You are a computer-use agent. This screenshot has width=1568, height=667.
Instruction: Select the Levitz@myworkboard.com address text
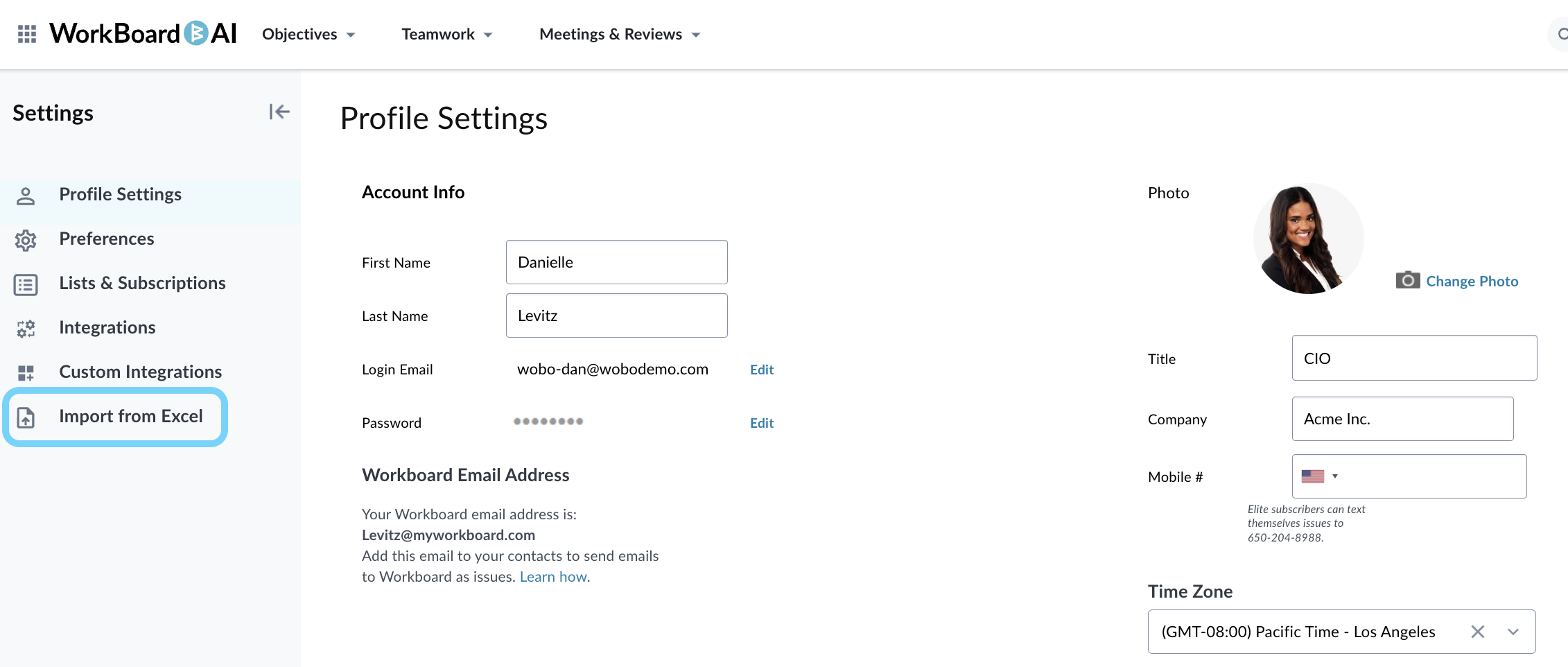point(448,535)
